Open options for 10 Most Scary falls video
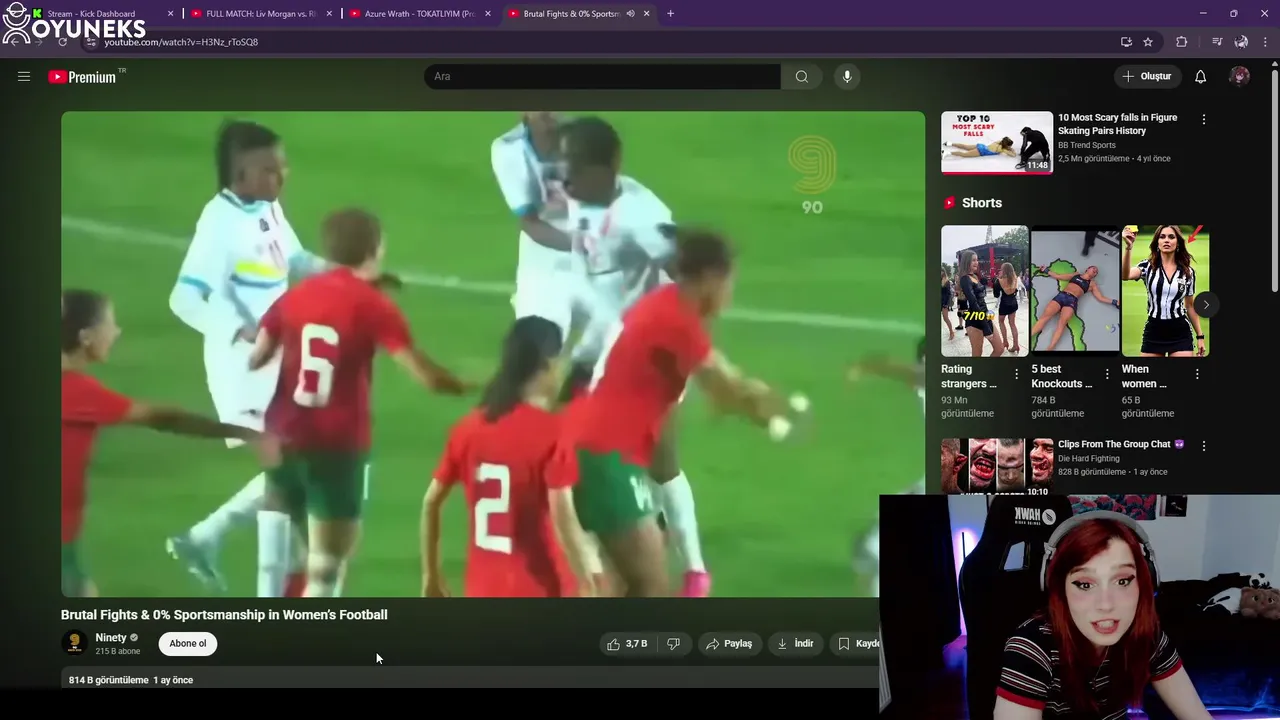 [x=1204, y=119]
